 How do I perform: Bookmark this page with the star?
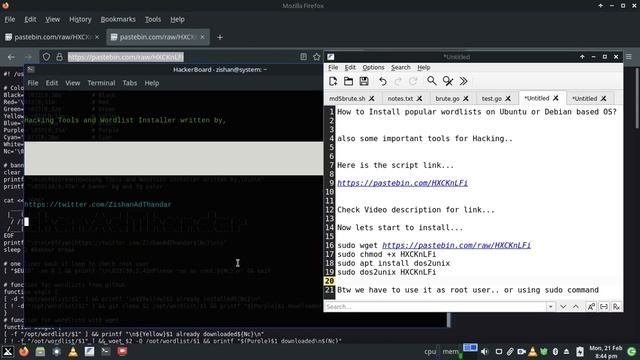coord(316,57)
